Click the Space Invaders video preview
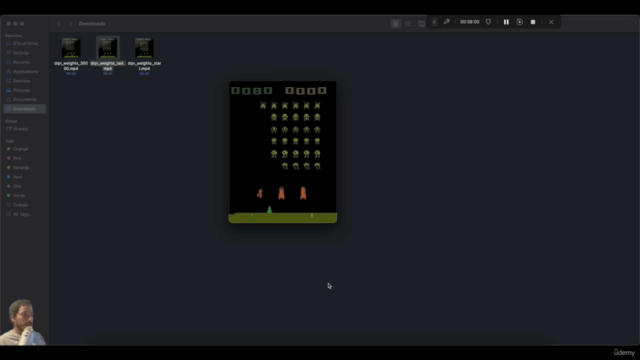The image size is (640, 360). (283, 152)
